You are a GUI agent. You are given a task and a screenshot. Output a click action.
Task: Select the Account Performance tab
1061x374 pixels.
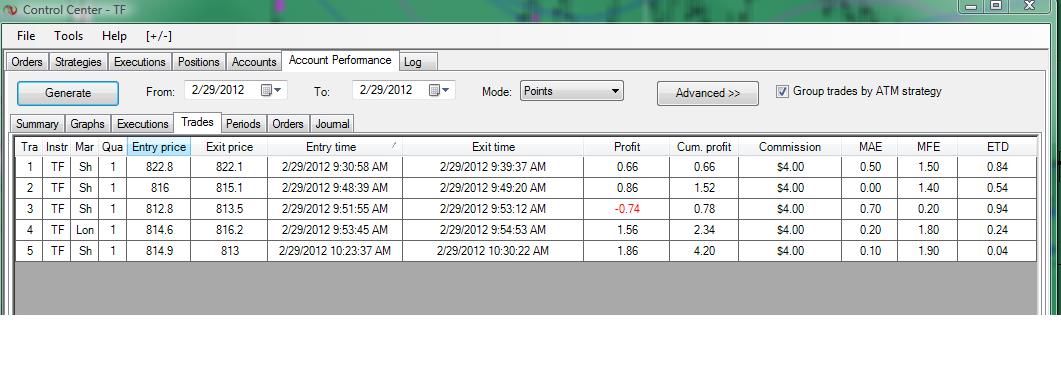pos(340,60)
